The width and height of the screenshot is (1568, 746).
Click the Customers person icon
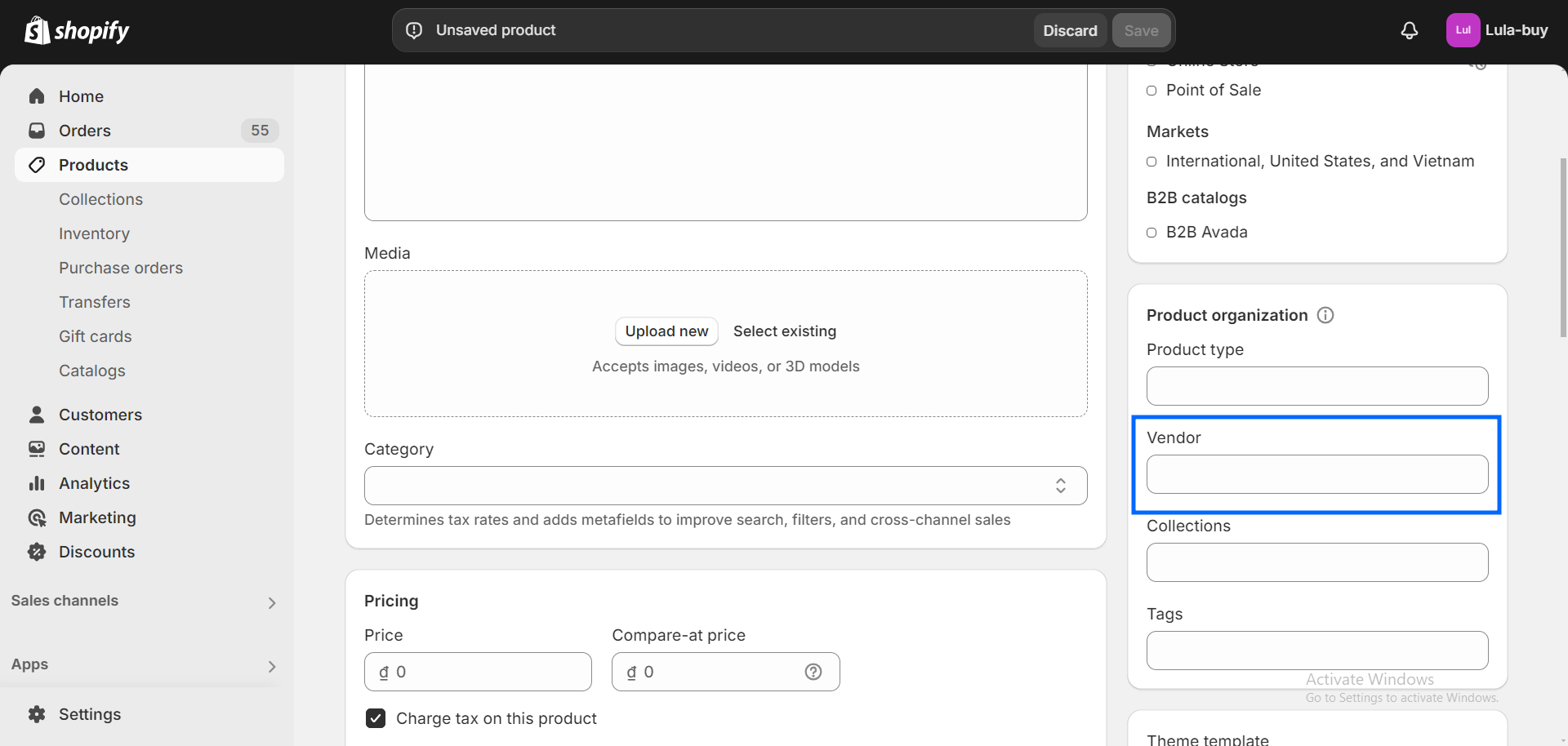37,415
